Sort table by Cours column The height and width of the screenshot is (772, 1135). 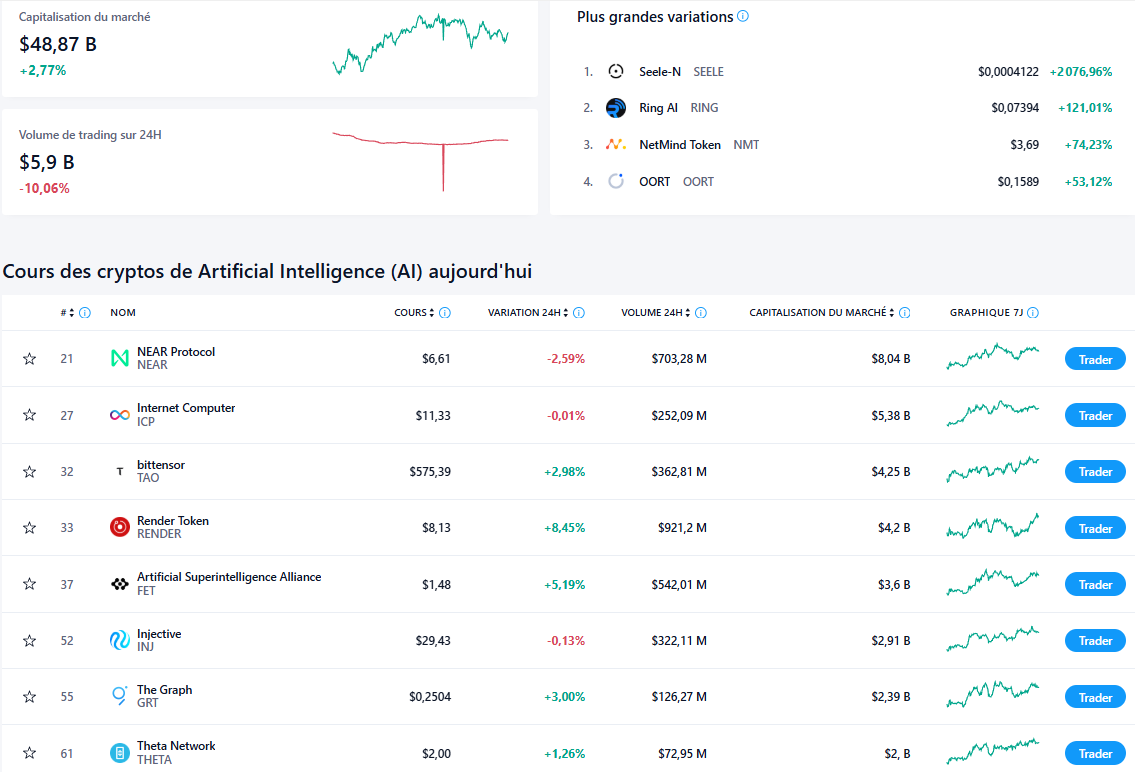[x=410, y=313]
